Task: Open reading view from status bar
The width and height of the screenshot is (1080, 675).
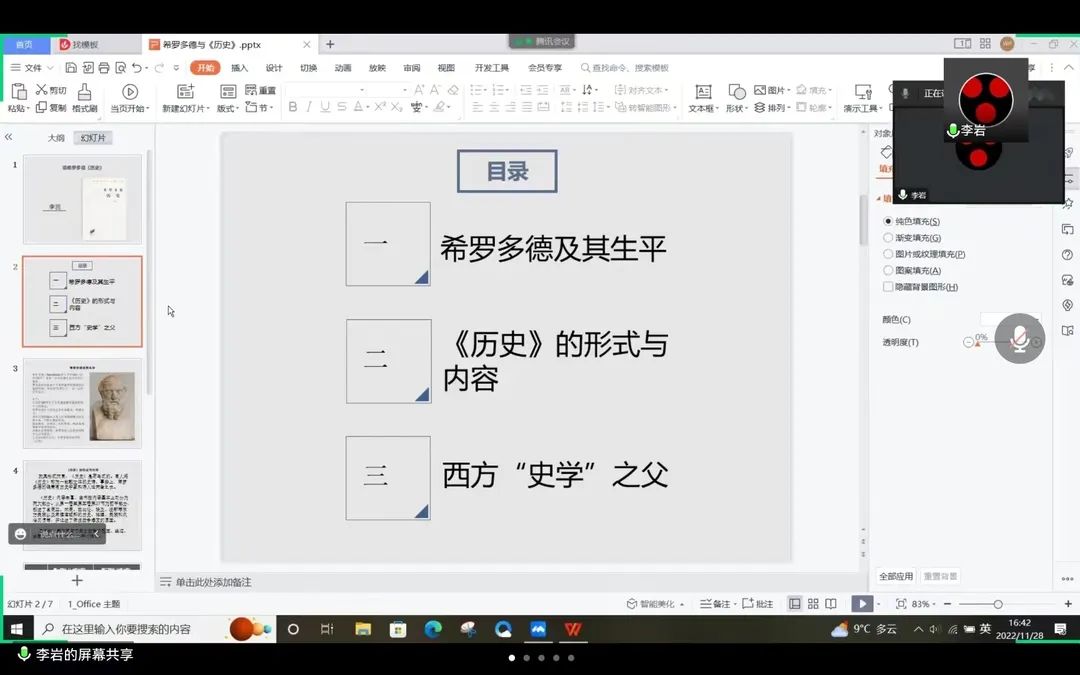Action: tap(832, 604)
